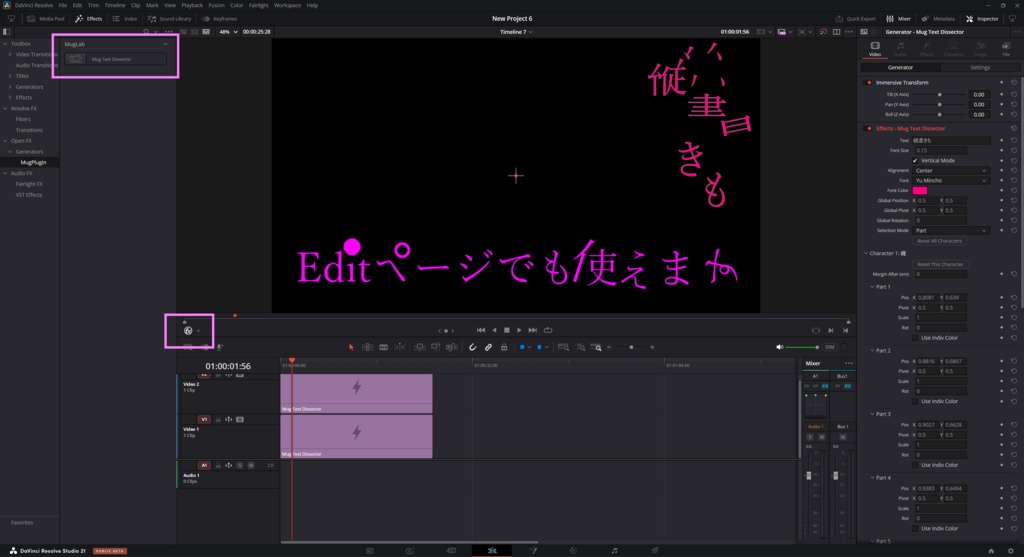
Task: Select the arrow Selection Mode tool
Action: pyautogui.click(x=351, y=347)
